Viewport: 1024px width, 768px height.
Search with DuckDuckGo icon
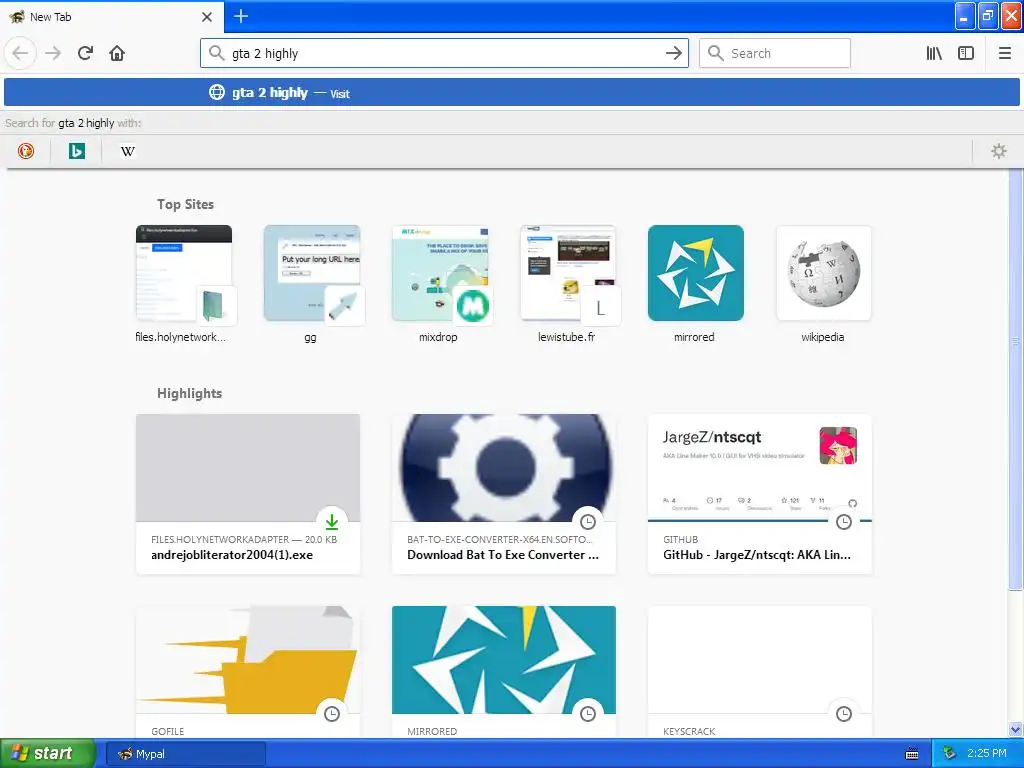point(25,152)
